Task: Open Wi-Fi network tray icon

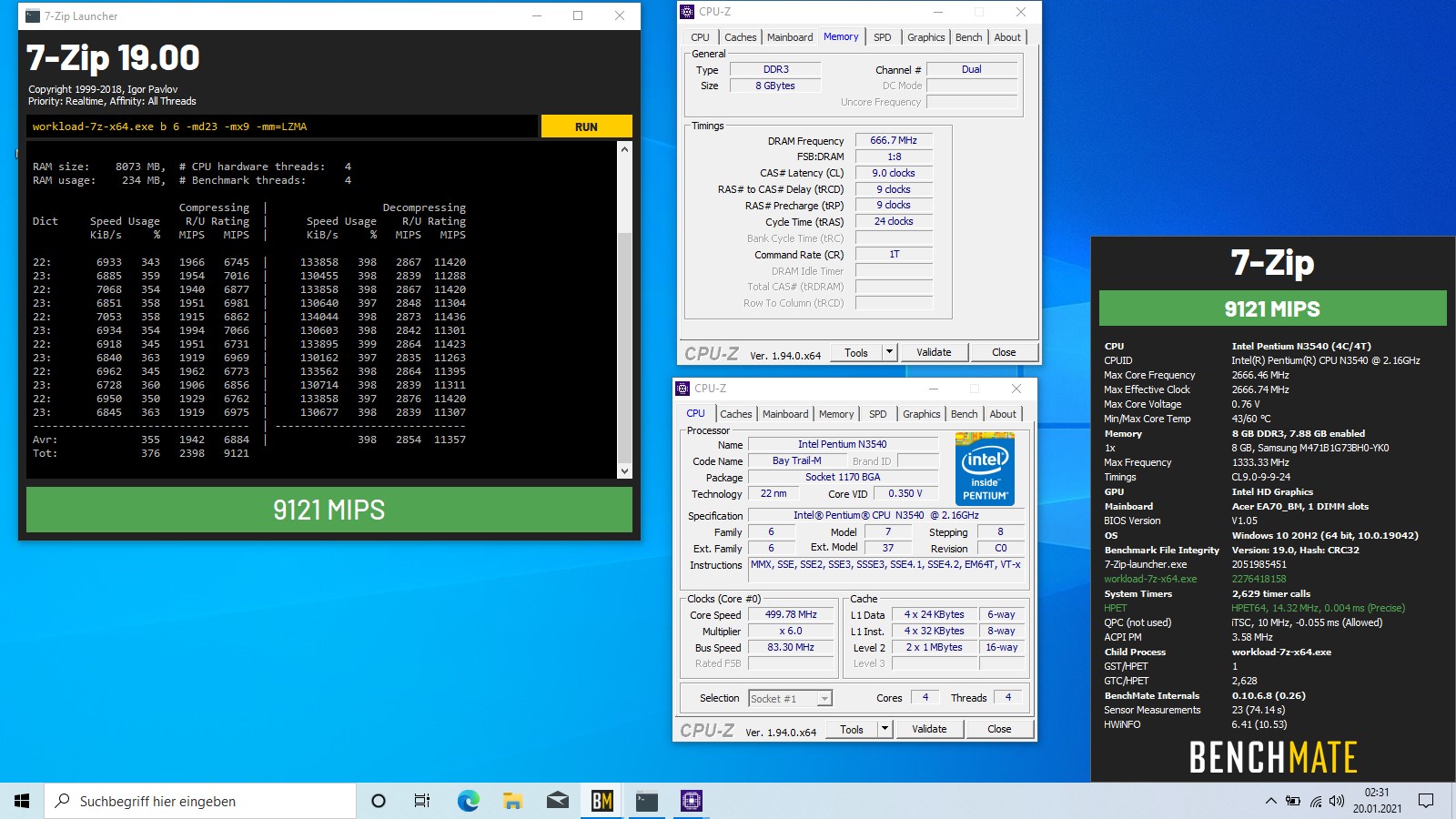Action: [x=1316, y=801]
